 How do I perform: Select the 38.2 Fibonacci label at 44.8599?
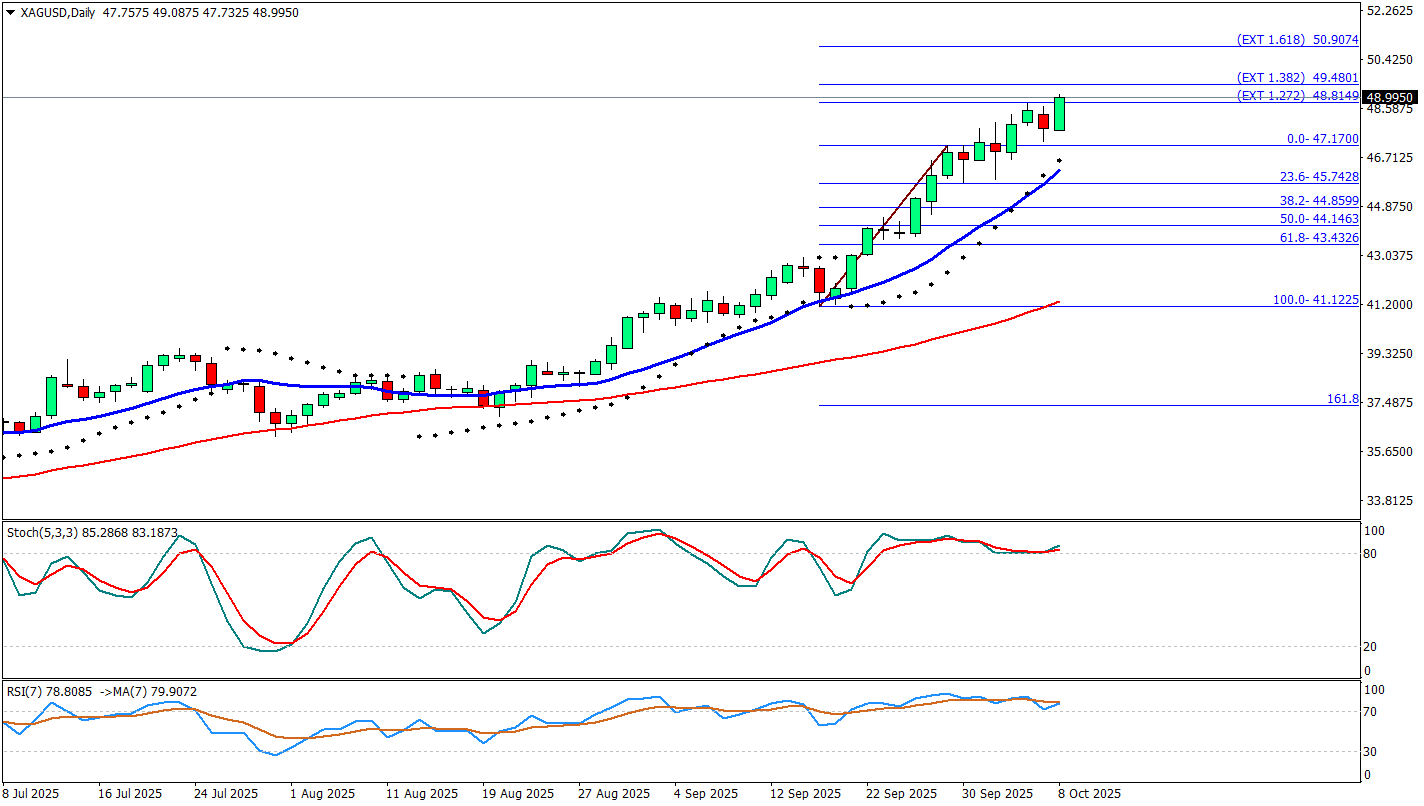[1319, 201]
